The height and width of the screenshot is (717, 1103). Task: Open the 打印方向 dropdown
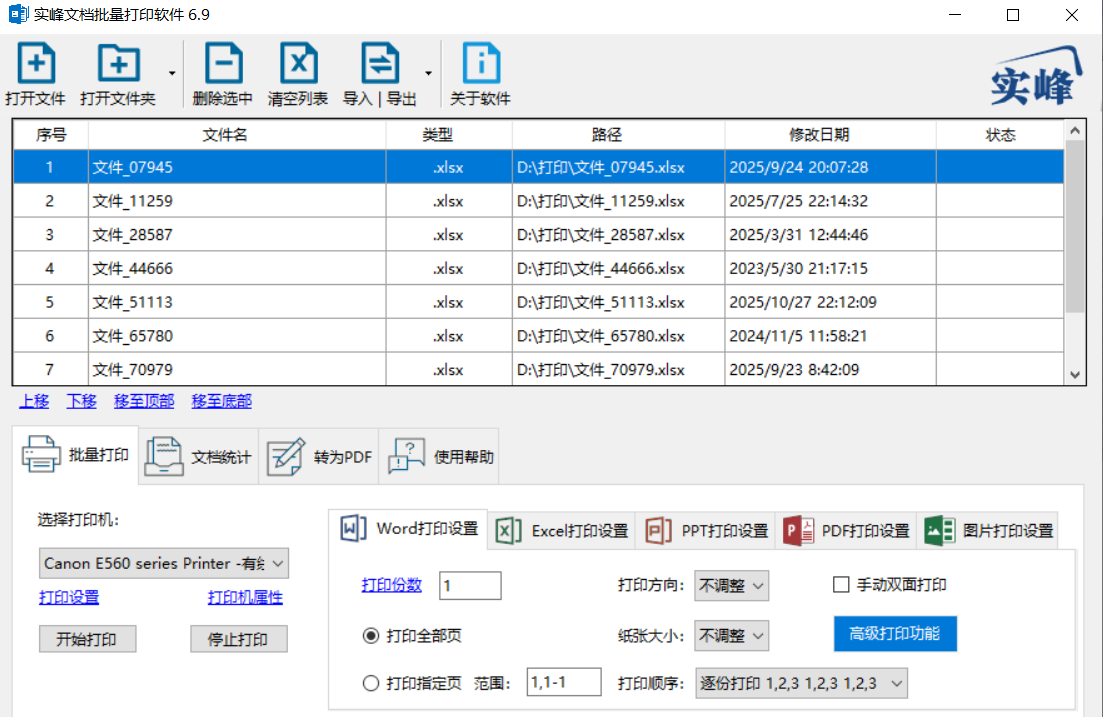coord(732,585)
